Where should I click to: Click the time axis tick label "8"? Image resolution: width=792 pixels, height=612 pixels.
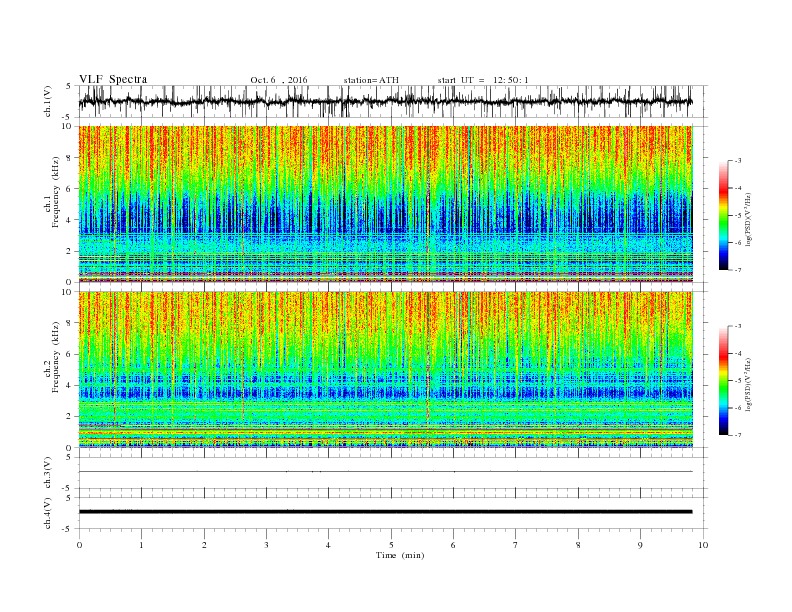(578, 545)
